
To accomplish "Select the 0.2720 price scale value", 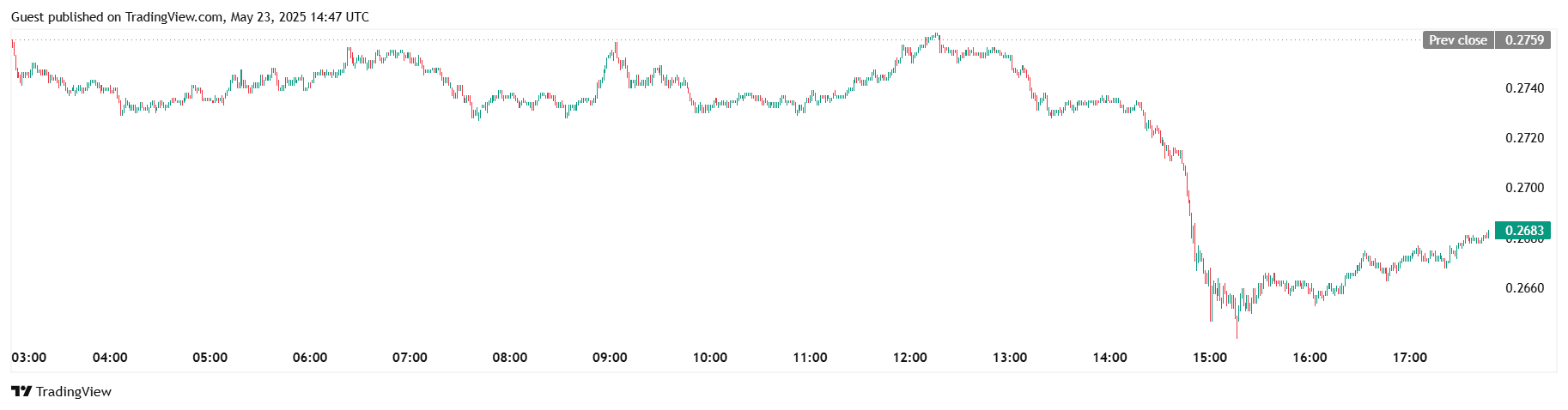I will coord(1524,138).
